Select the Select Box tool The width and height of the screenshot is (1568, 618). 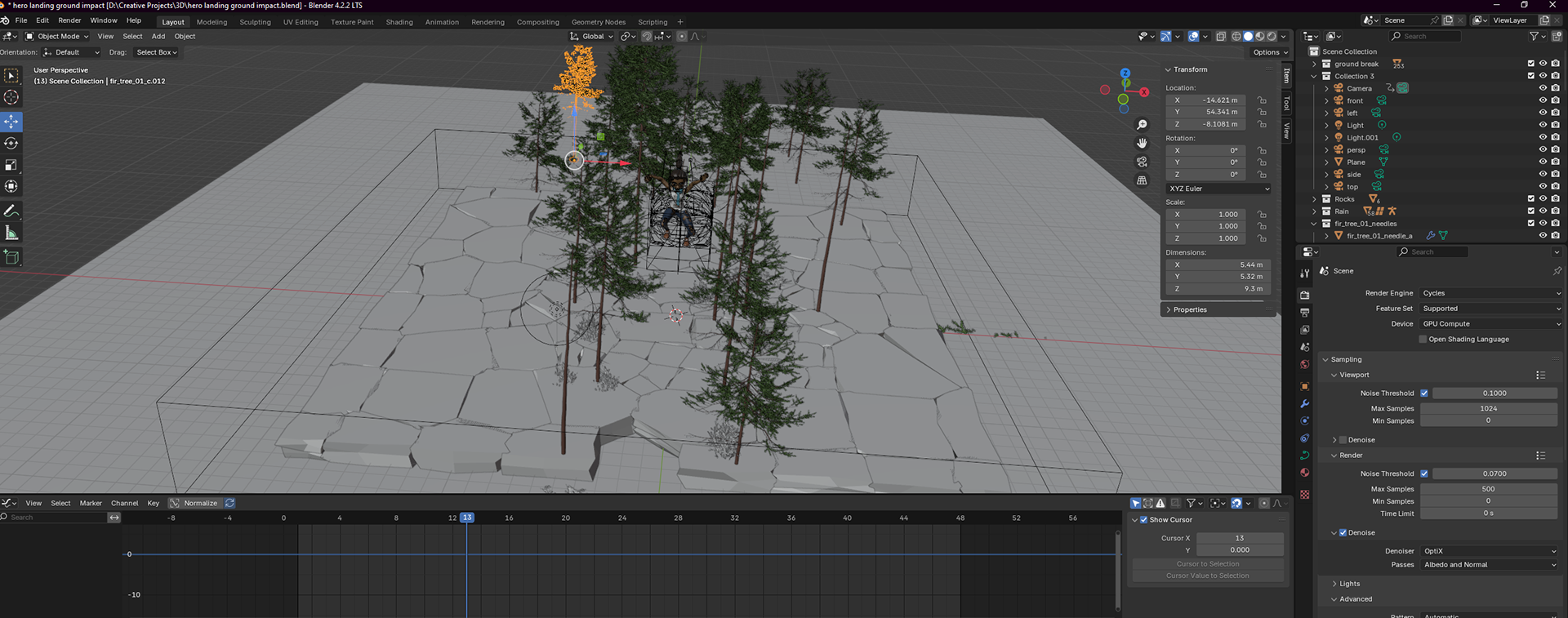click(11, 76)
